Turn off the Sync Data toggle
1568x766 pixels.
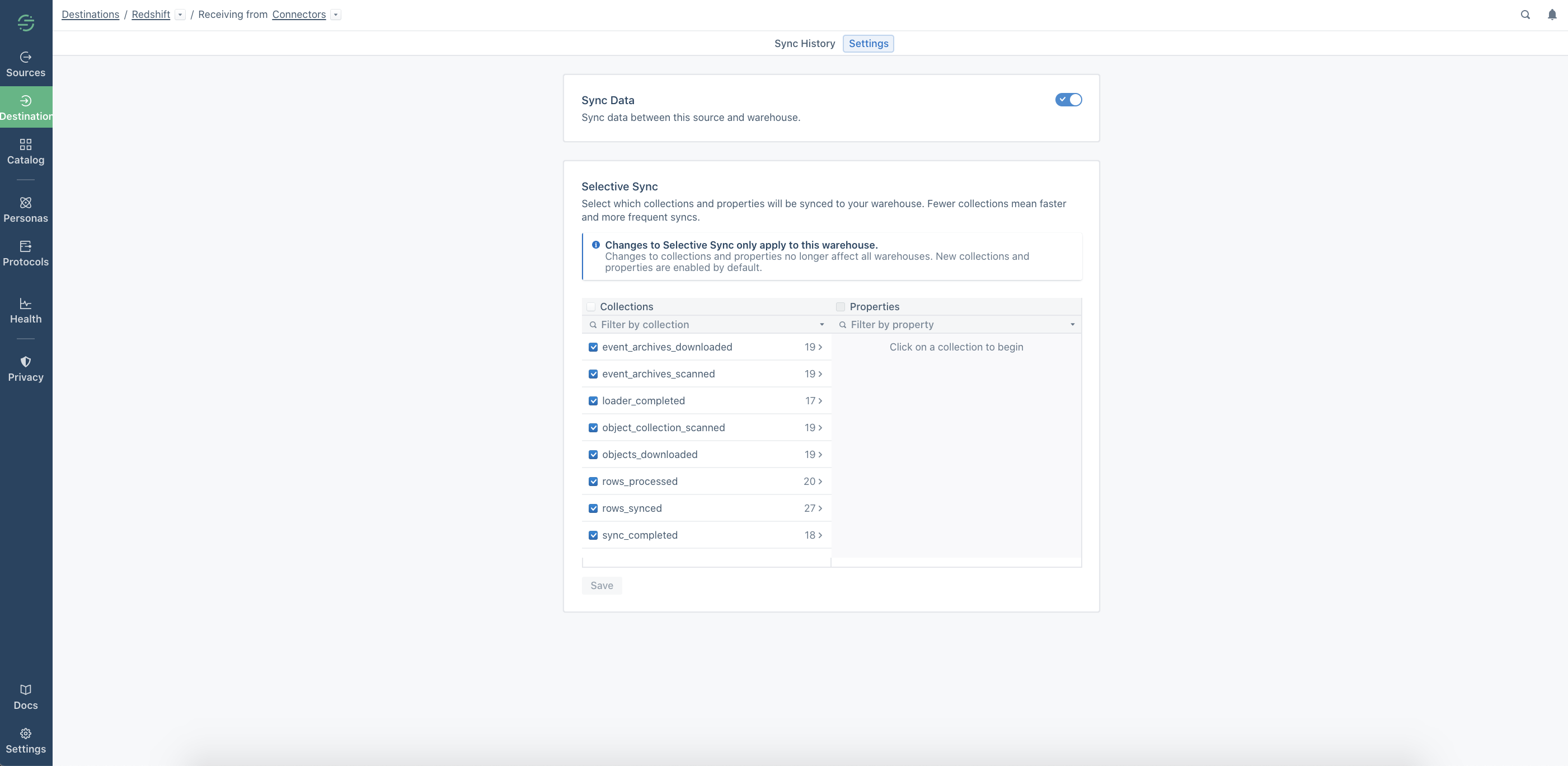coord(1068,100)
